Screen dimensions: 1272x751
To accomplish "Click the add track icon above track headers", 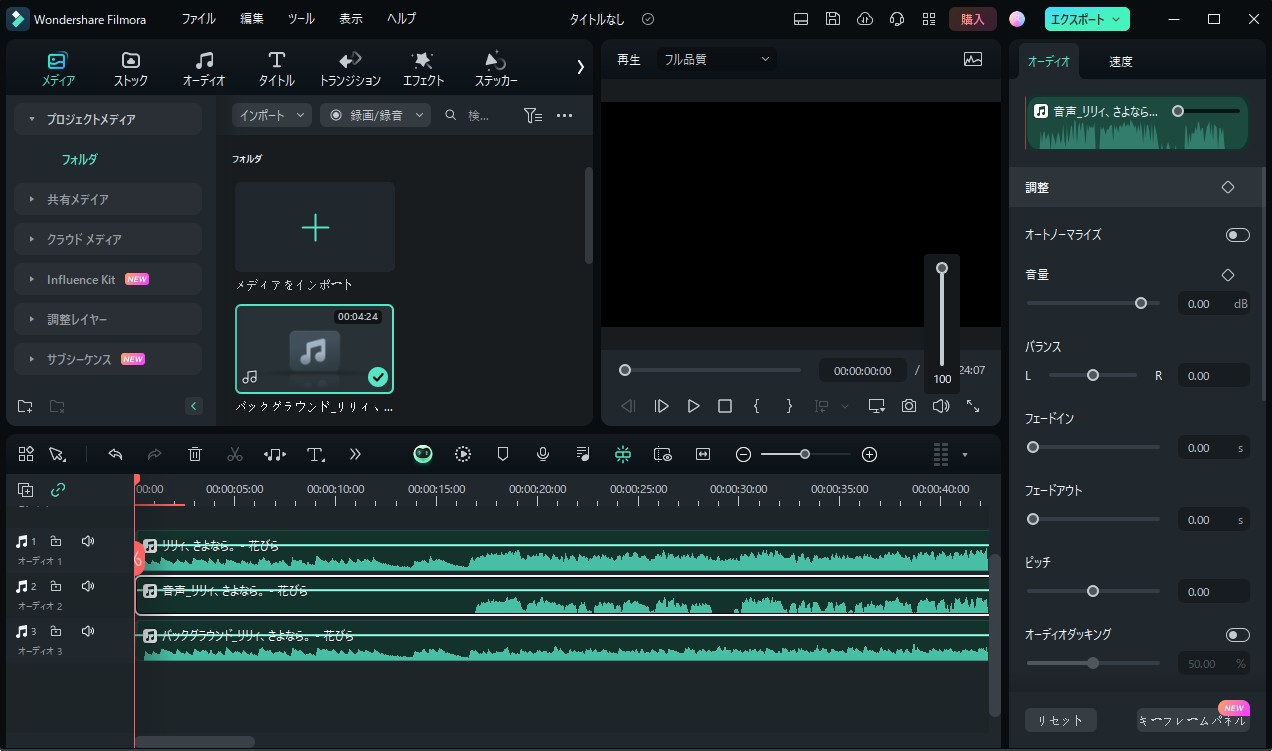I will [26, 490].
